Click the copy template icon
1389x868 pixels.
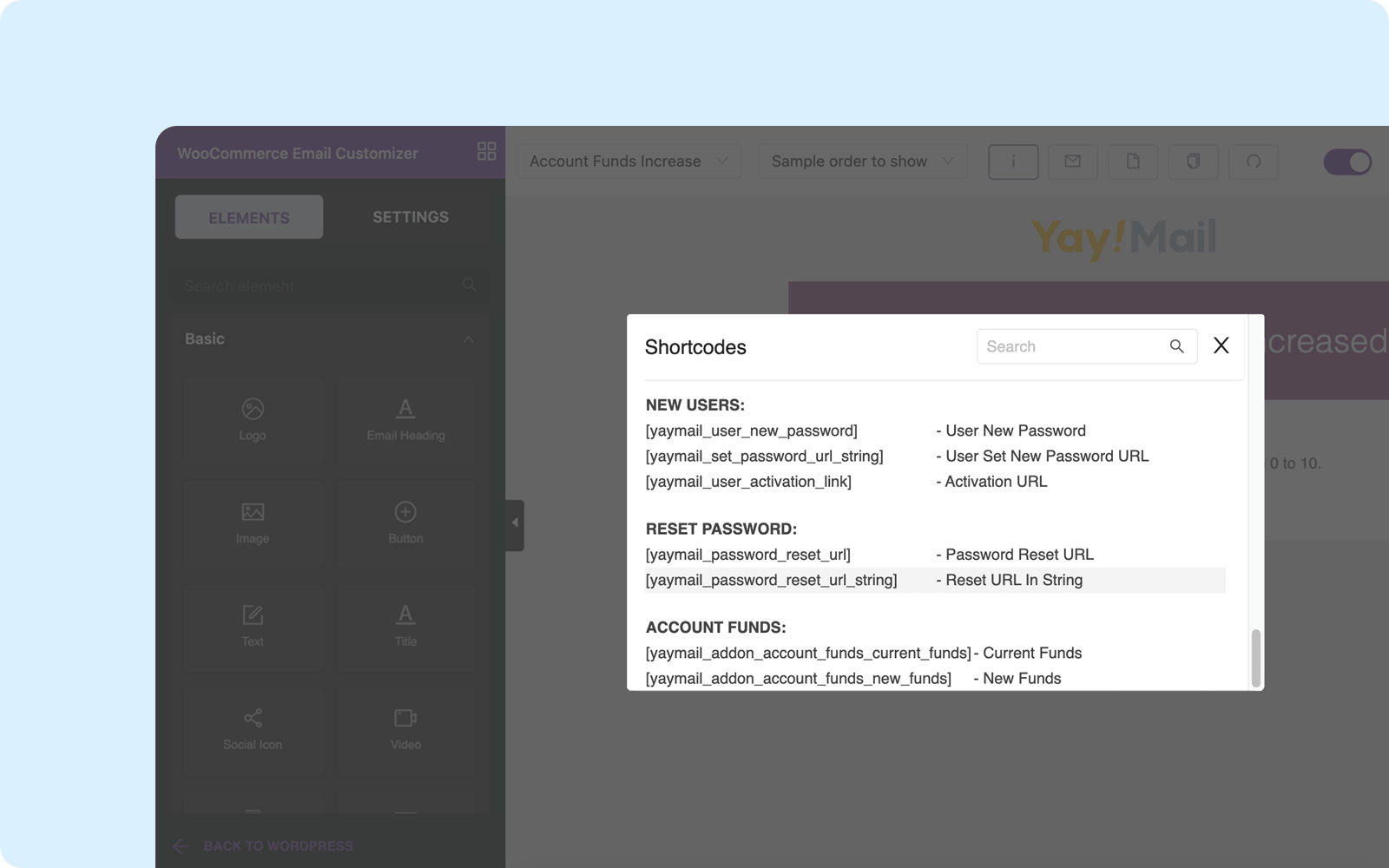tap(1194, 161)
